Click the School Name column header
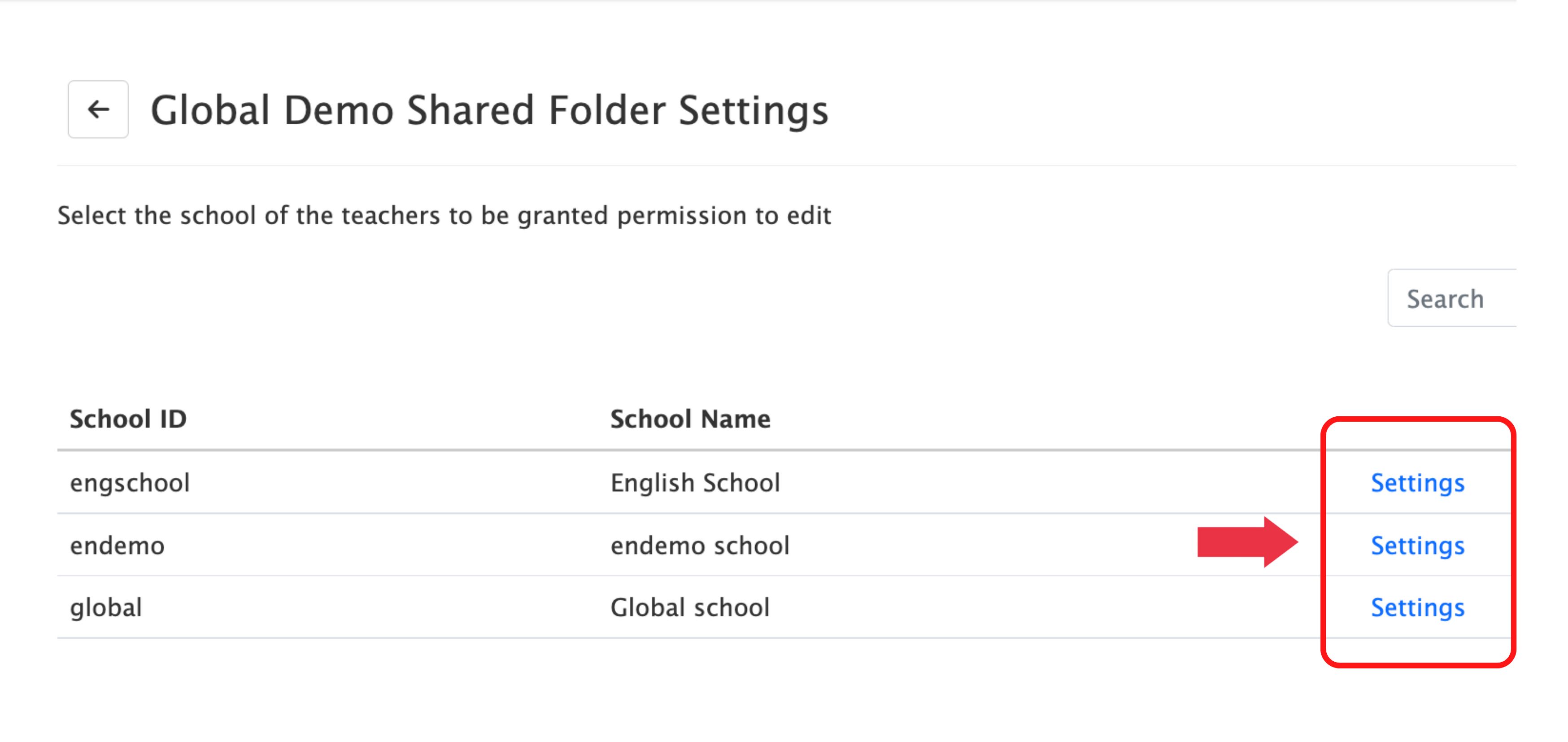The width and height of the screenshot is (1568, 742). (690, 419)
